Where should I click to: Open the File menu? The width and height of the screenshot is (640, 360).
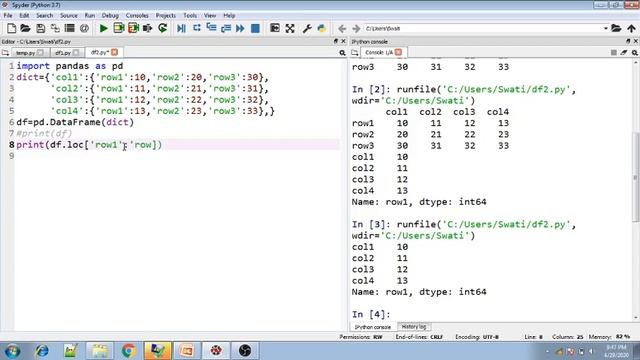click(x=8, y=16)
